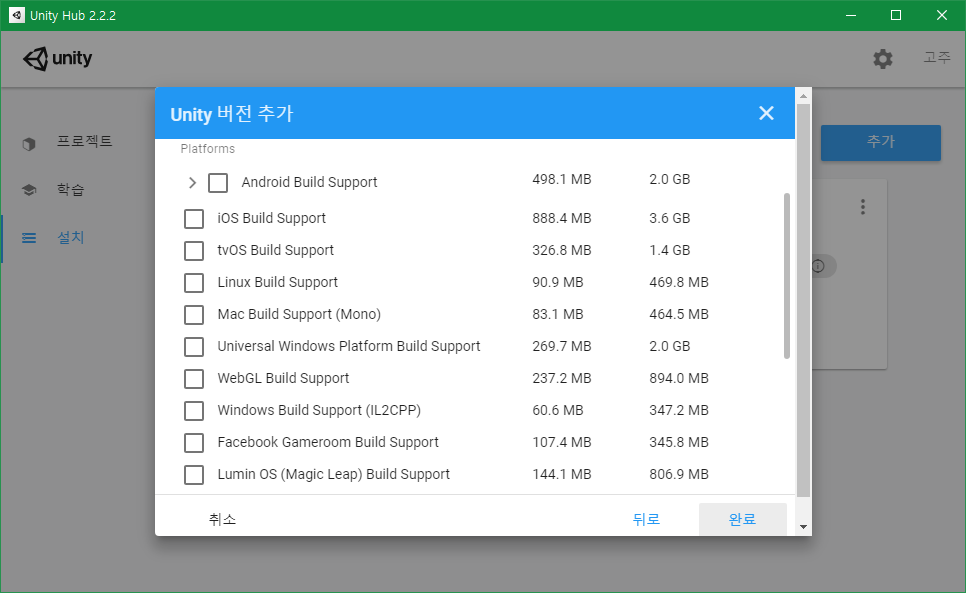Enable iOS Build Support checkbox

pyautogui.click(x=194, y=219)
